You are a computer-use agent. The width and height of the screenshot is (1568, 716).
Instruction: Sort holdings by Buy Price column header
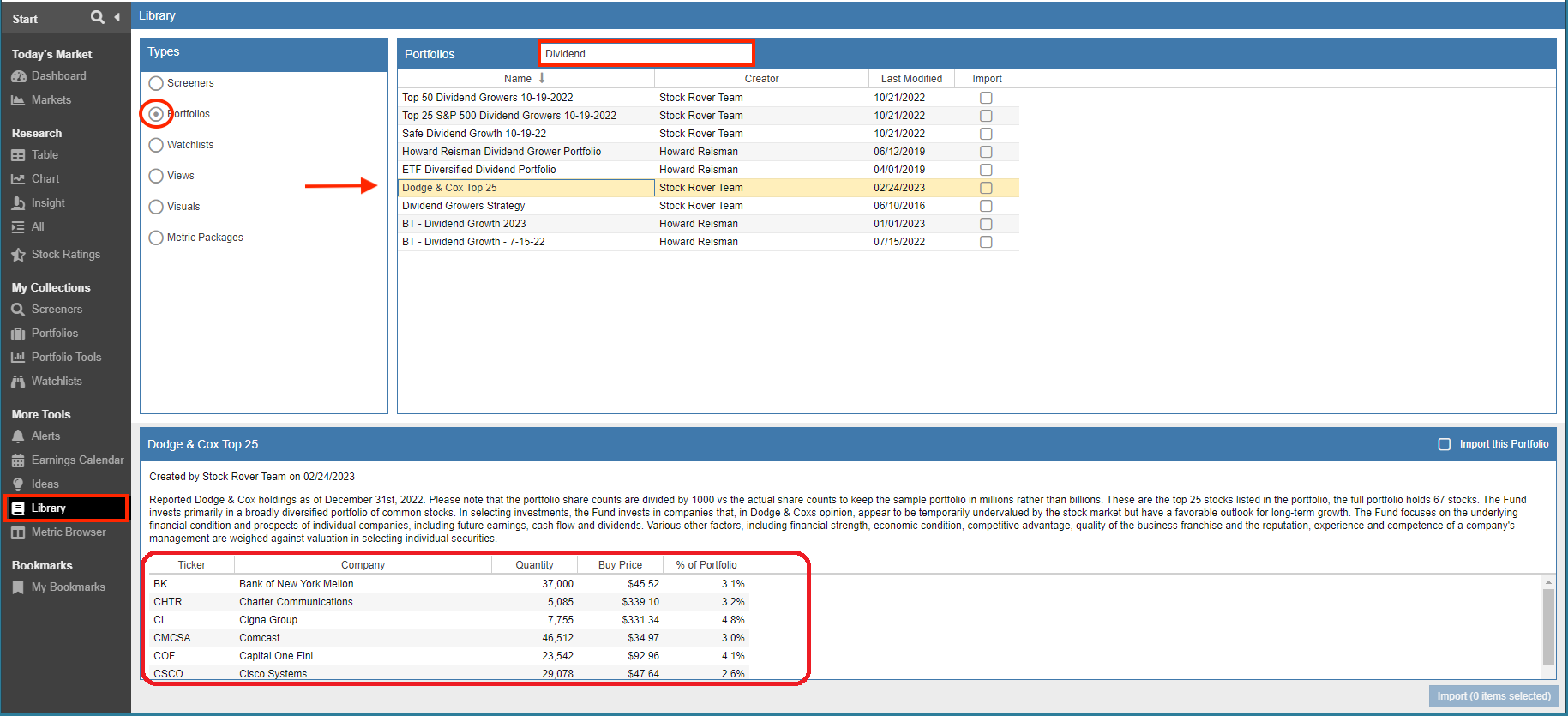tap(620, 565)
